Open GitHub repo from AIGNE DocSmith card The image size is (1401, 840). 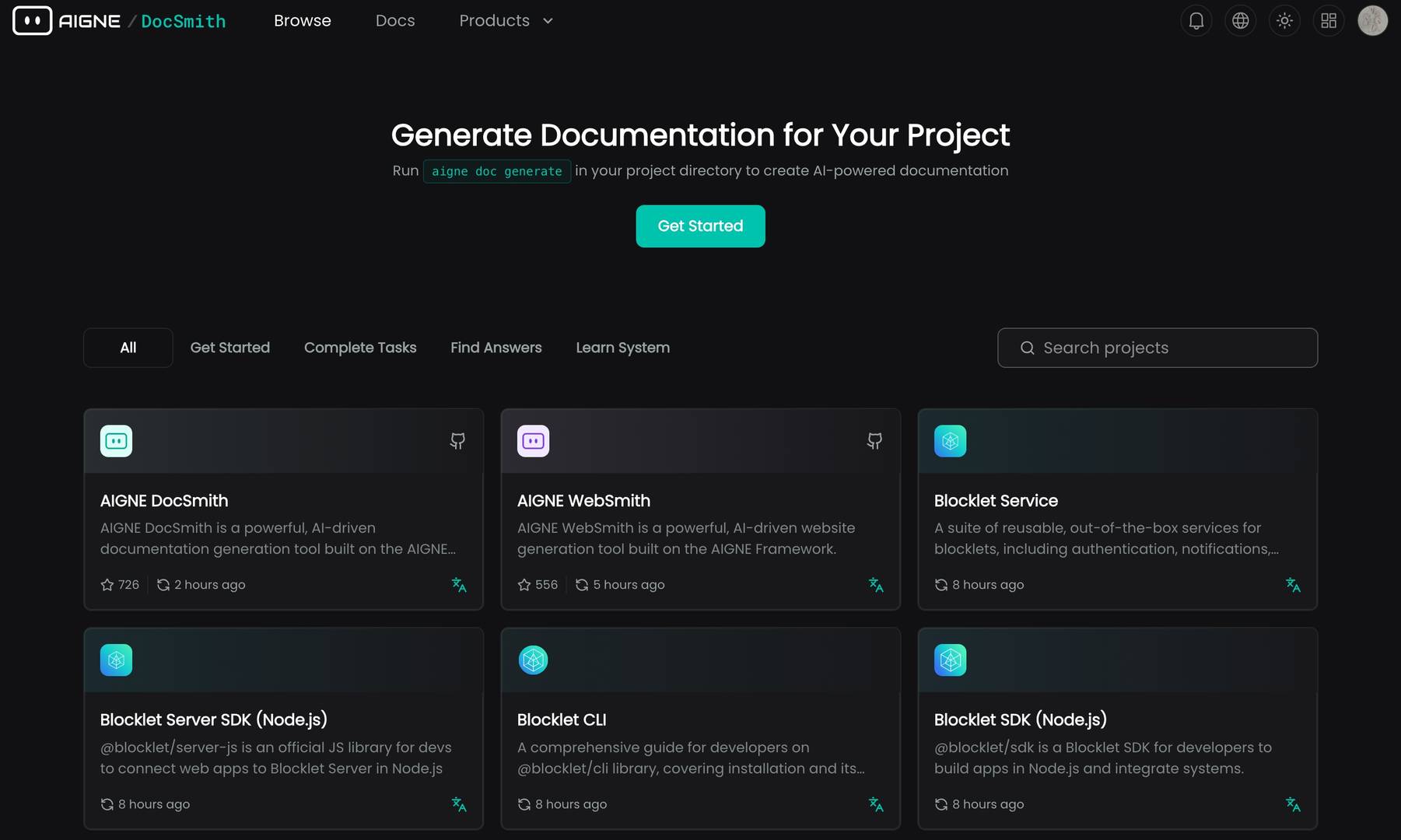pyautogui.click(x=457, y=440)
